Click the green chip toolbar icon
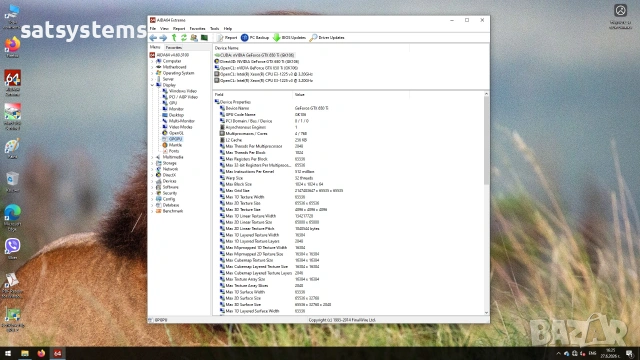Image resolution: width=640 pixels, height=360 pixels. click(x=204, y=38)
